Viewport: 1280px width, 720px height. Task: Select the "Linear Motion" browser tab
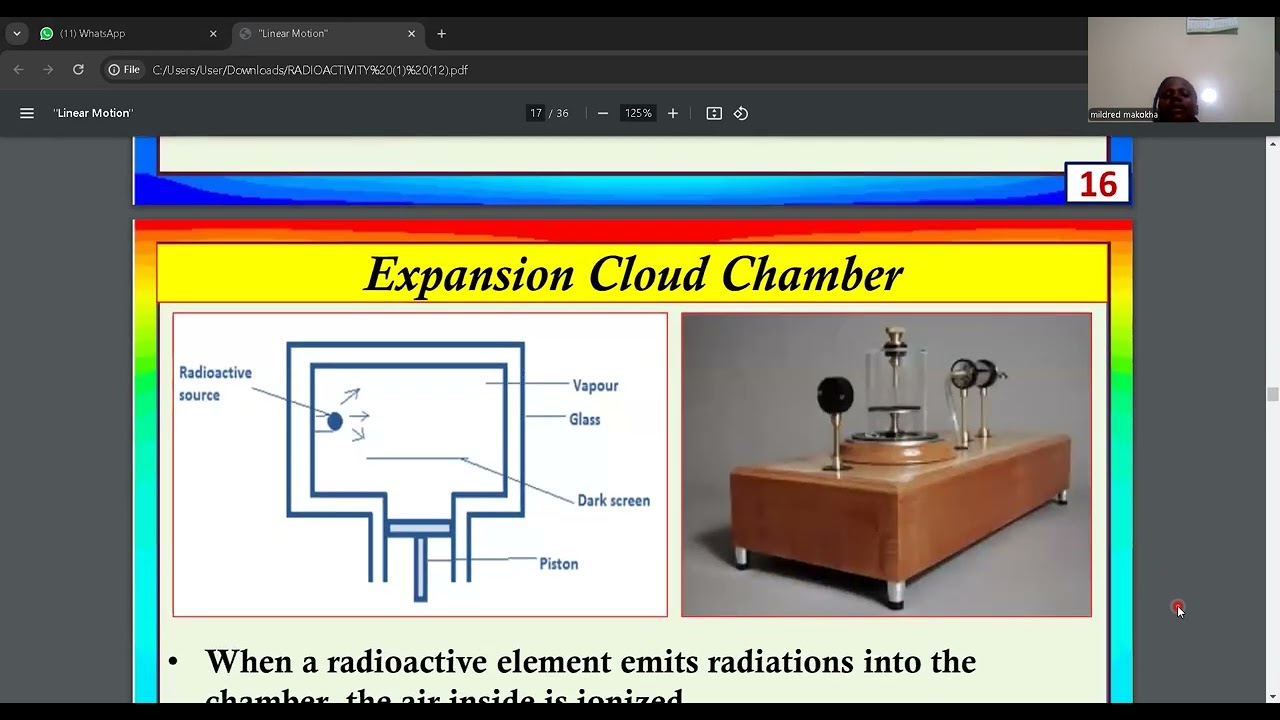(328, 34)
